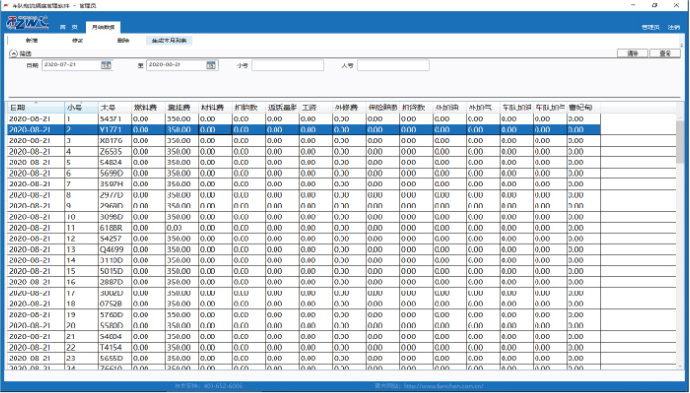Viewport: 690px width, 393px height.
Task: Select the row with plate 54804
Action: coord(304,337)
